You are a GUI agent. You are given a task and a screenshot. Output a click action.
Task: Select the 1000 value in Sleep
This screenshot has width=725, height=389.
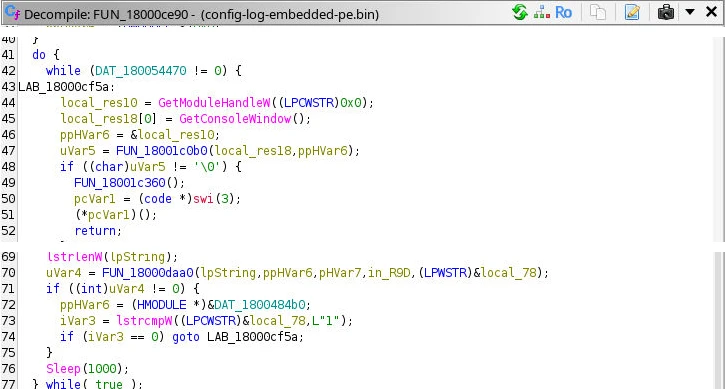click(102, 369)
